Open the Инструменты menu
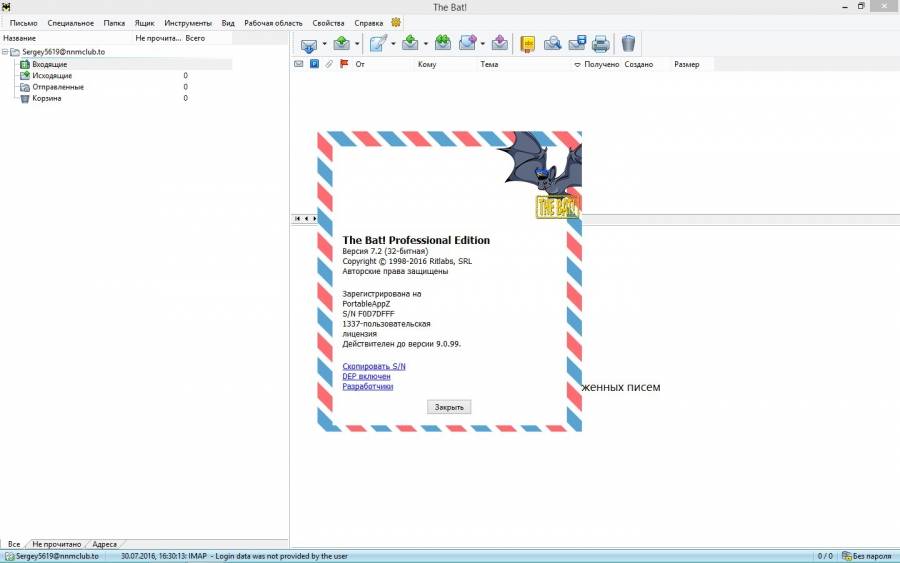The width and height of the screenshot is (900, 563). (x=188, y=22)
